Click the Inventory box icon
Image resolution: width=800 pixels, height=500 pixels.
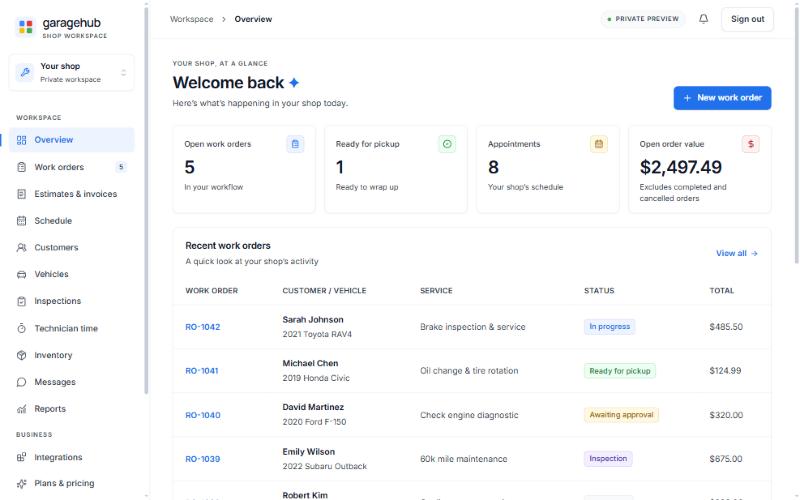[21, 355]
